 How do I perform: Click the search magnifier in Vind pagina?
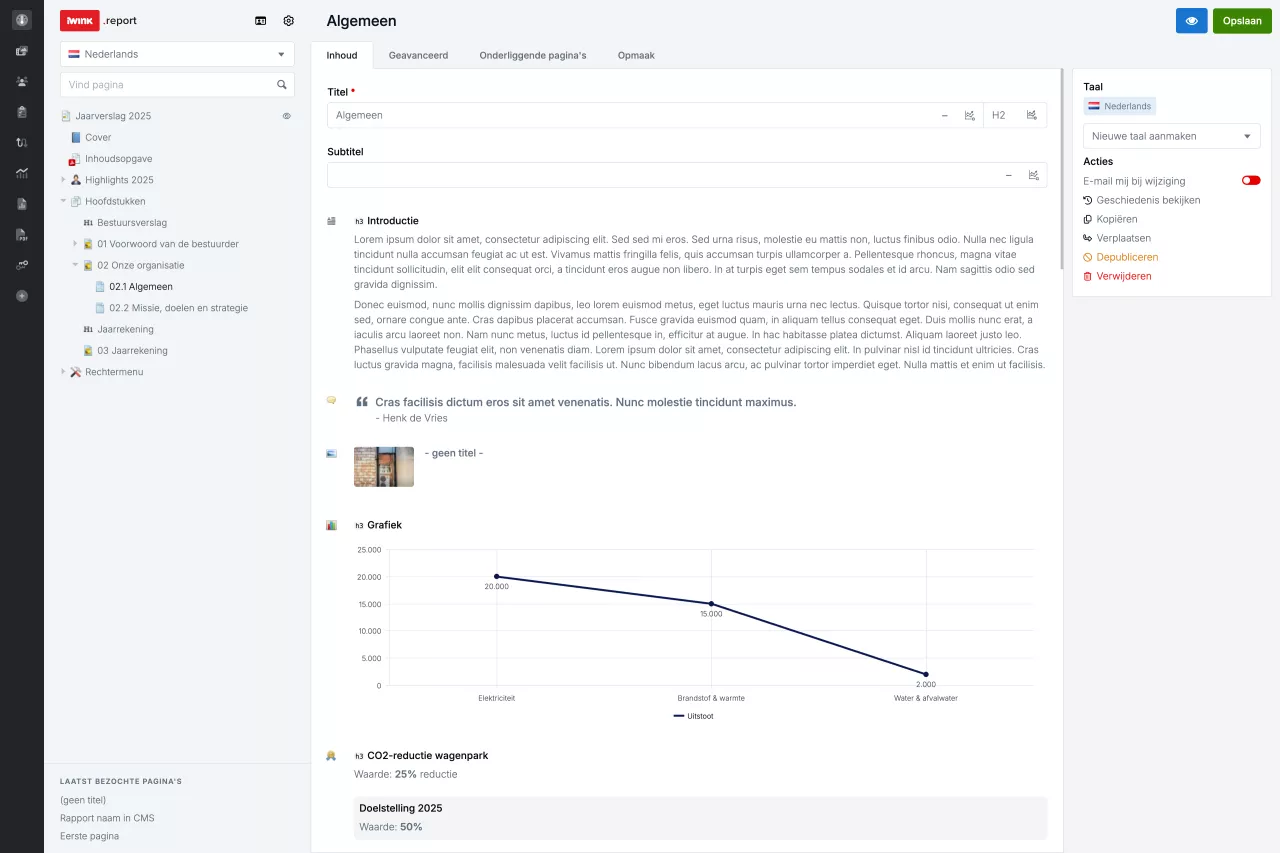point(282,85)
